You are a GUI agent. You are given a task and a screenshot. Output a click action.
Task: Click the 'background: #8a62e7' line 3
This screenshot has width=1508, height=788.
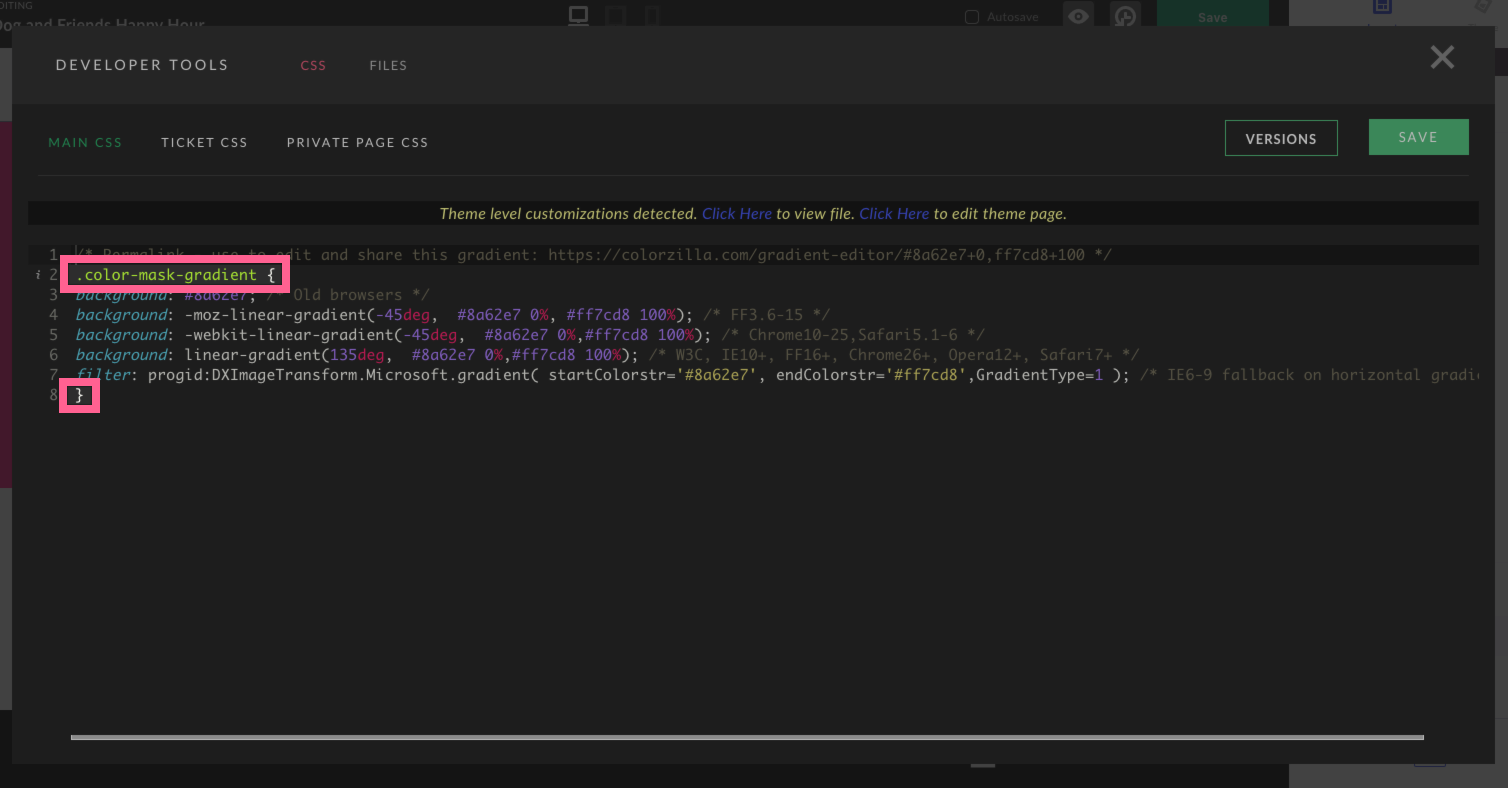coord(252,295)
